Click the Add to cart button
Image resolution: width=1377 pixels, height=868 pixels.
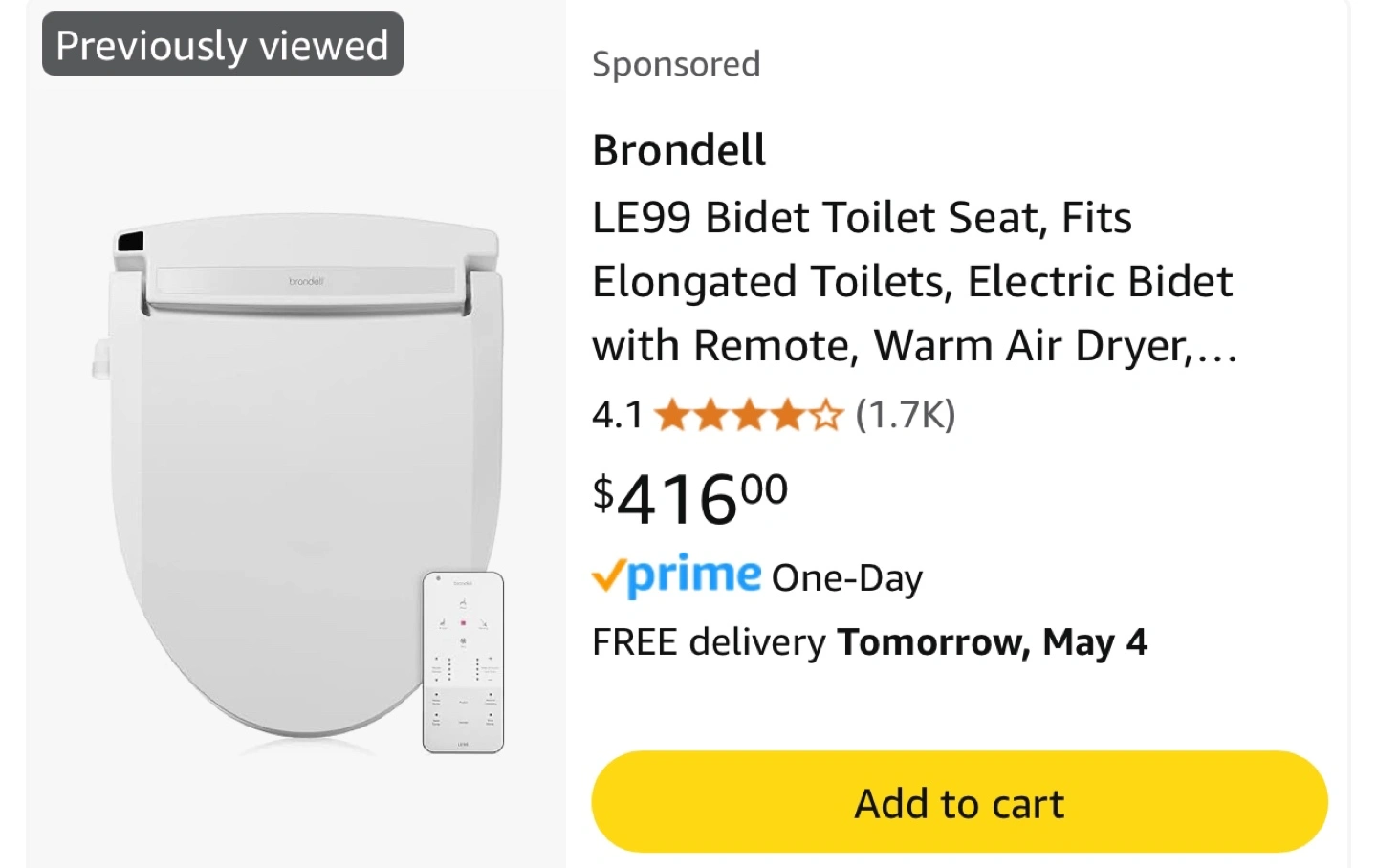coord(959,802)
